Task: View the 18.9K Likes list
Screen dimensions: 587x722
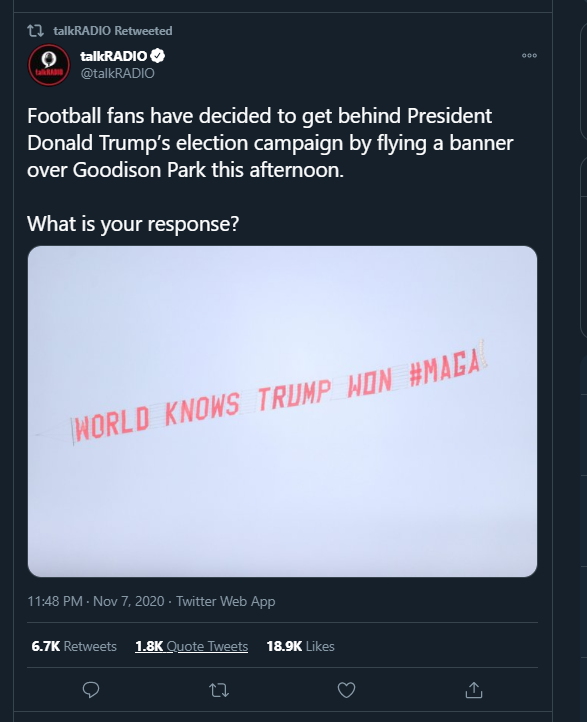Action: pos(300,646)
